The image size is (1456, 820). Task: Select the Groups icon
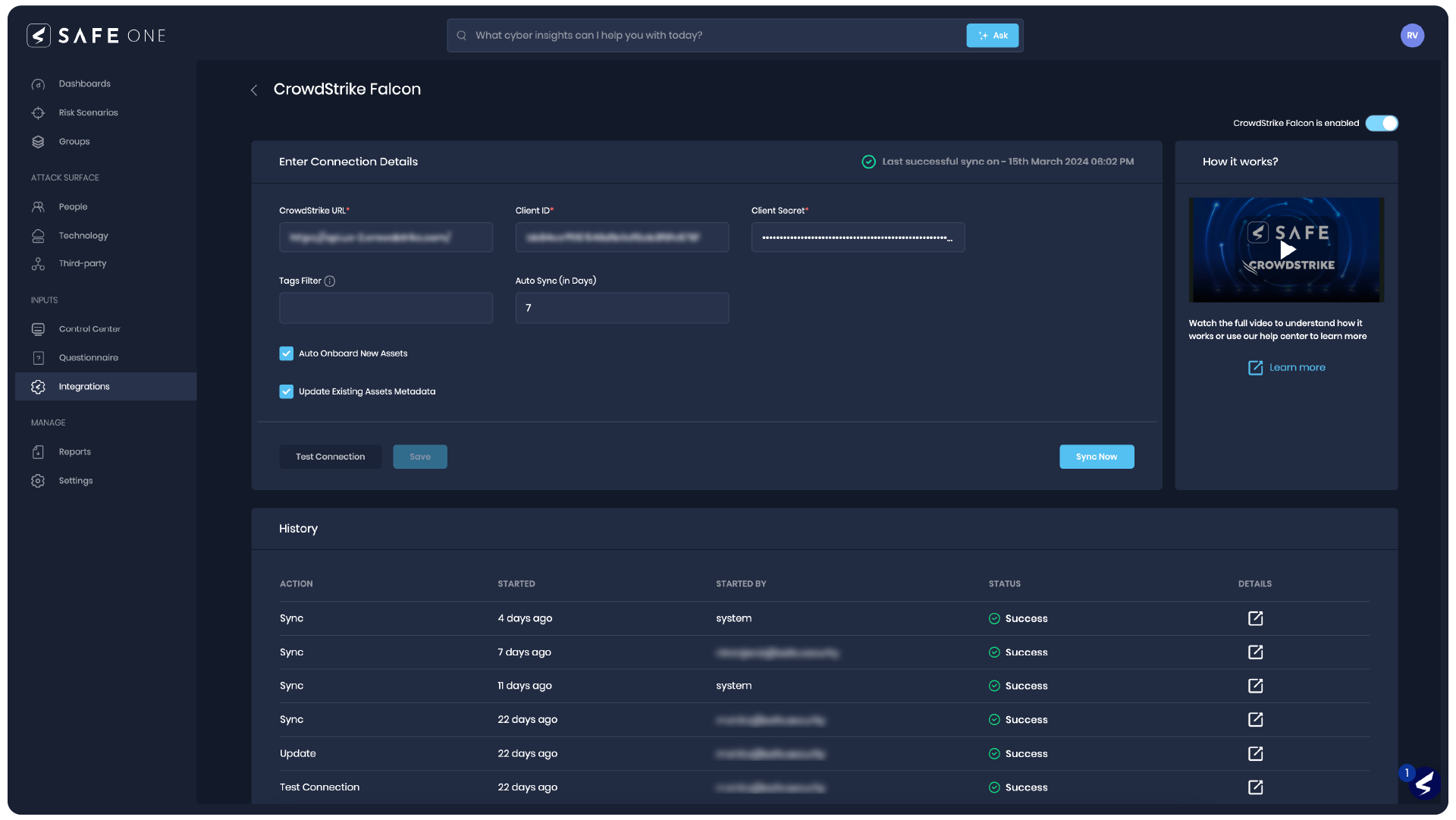coord(39,141)
